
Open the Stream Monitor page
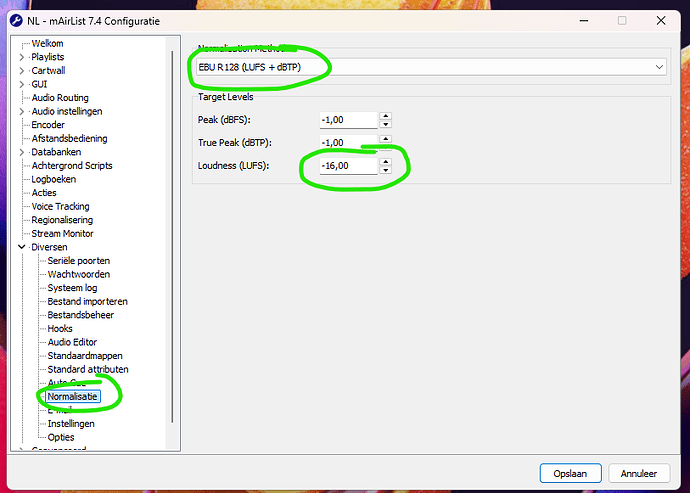(62, 234)
